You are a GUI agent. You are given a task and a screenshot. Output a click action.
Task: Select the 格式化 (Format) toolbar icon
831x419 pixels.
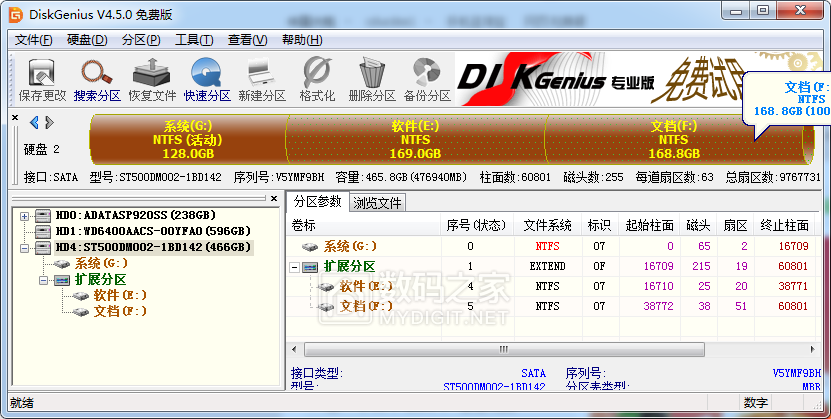[317, 80]
